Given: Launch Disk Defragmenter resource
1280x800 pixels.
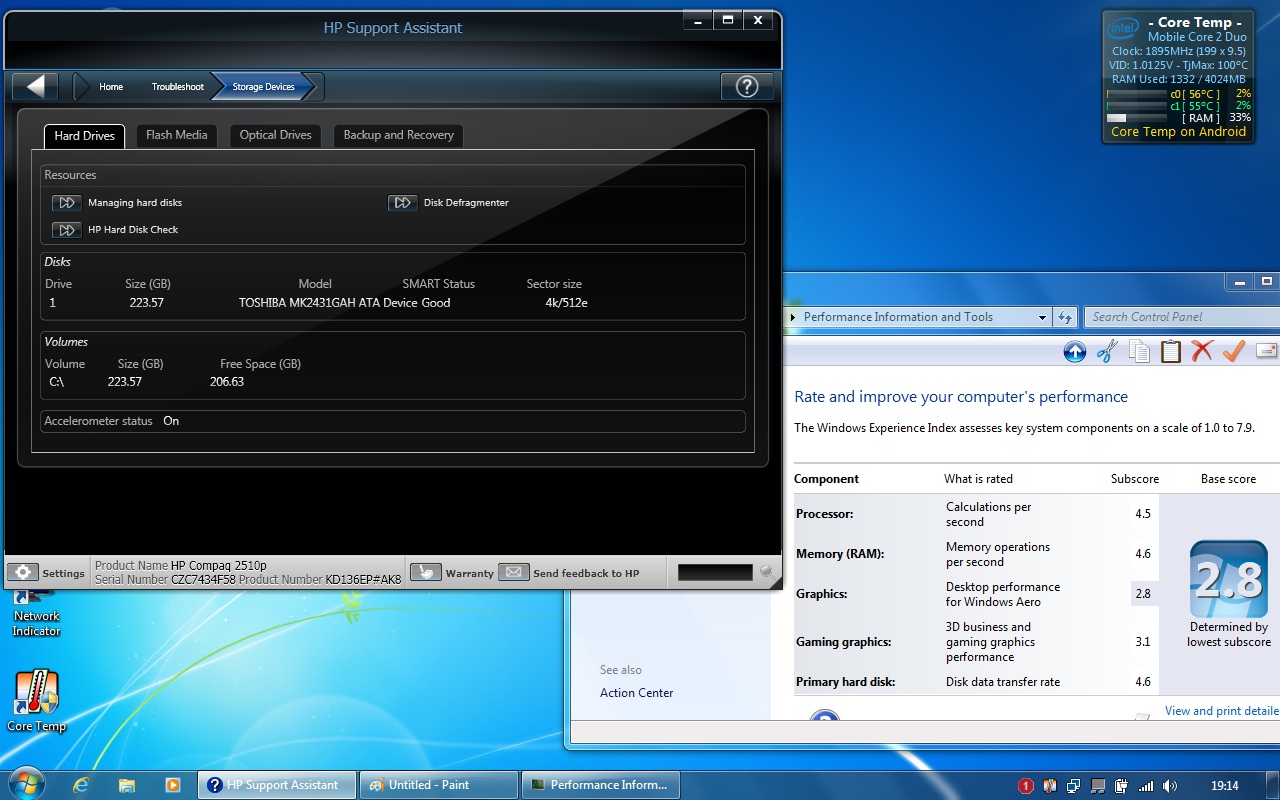Looking at the screenshot, I should tap(448, 202).
